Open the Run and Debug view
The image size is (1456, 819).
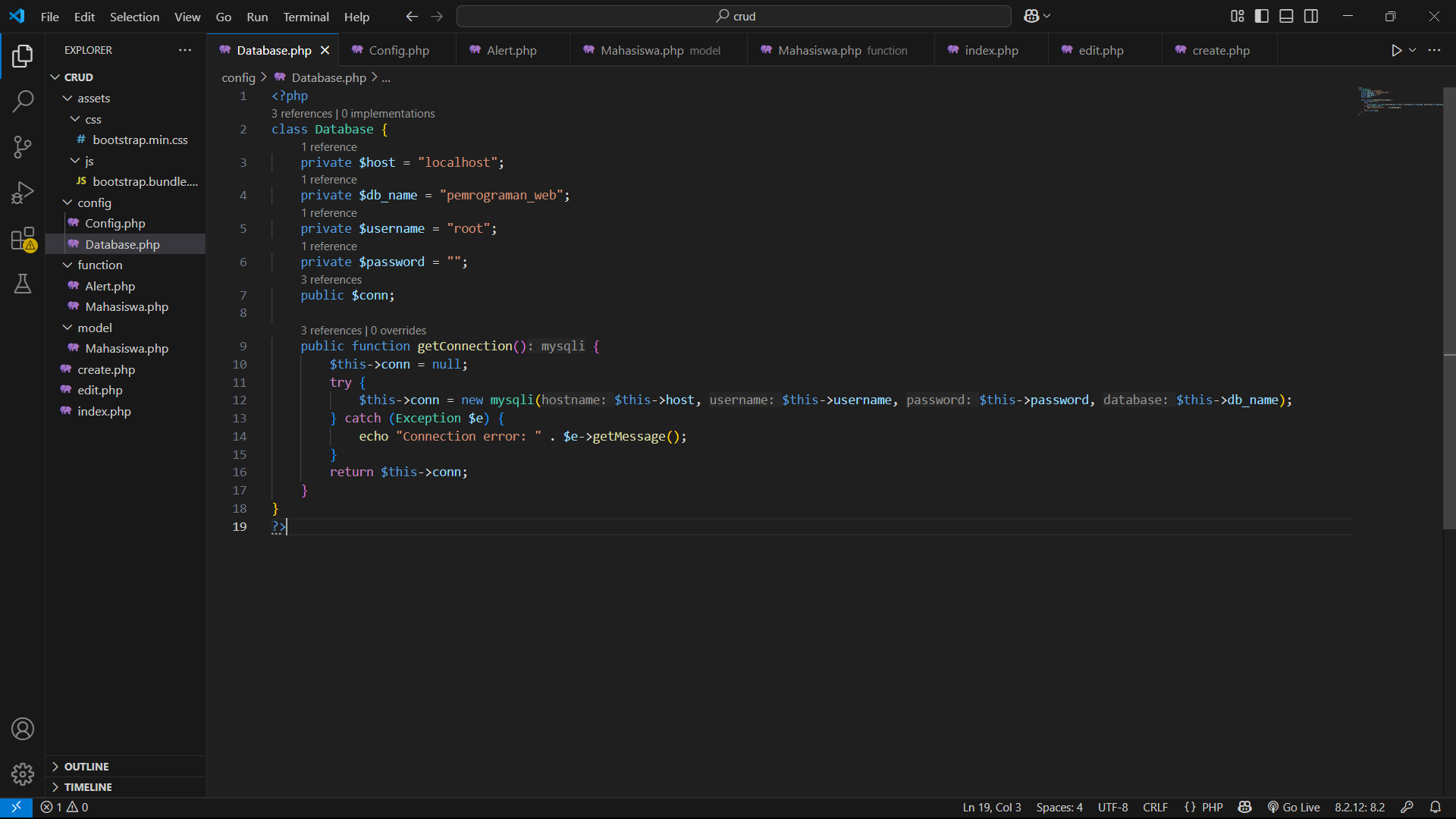[x=23, y=193]
